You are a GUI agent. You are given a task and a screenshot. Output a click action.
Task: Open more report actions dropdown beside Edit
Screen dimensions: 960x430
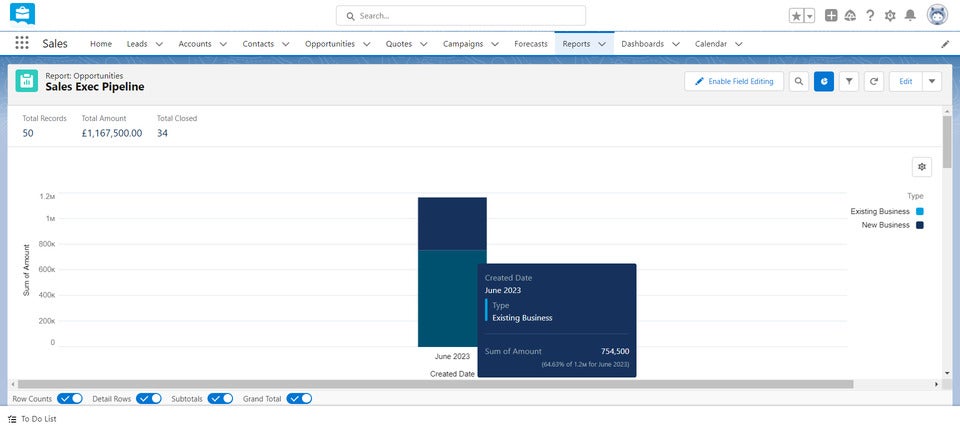932,81
